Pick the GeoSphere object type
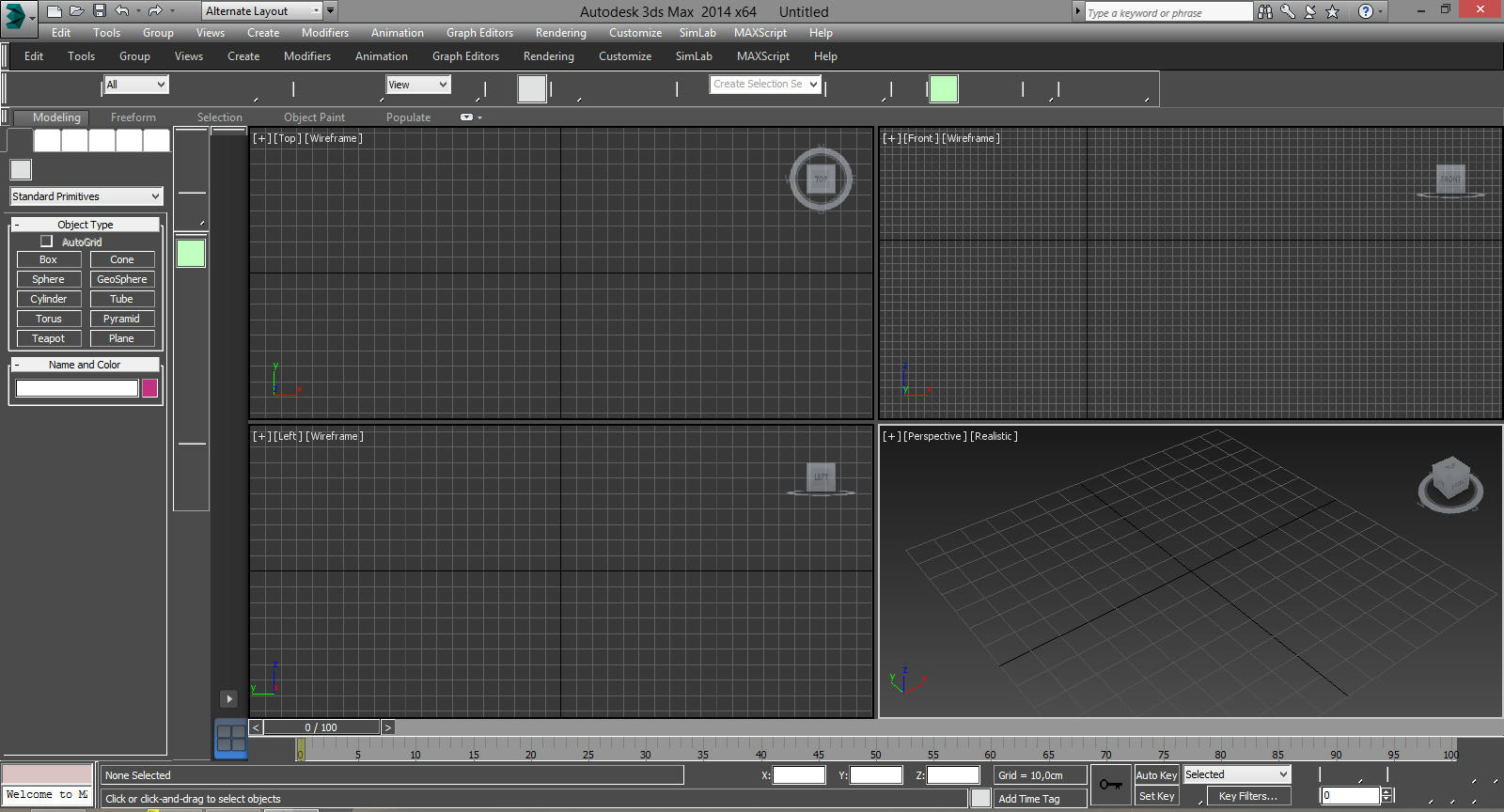 [122, 279]
